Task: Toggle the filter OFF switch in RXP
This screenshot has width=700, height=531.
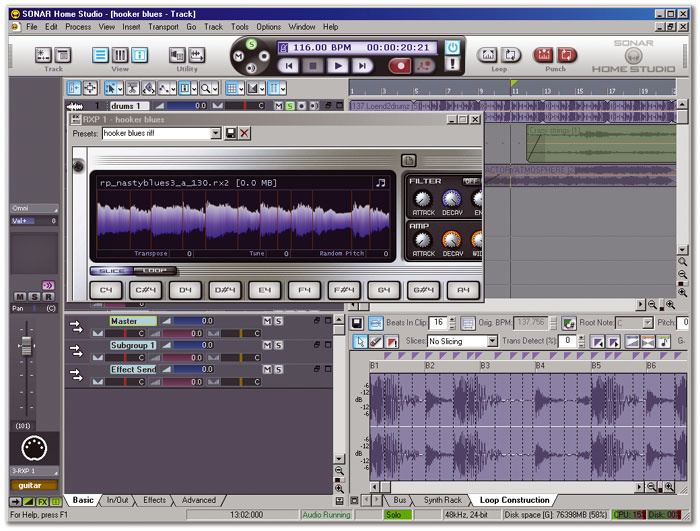Action: (x=470, y=181)
